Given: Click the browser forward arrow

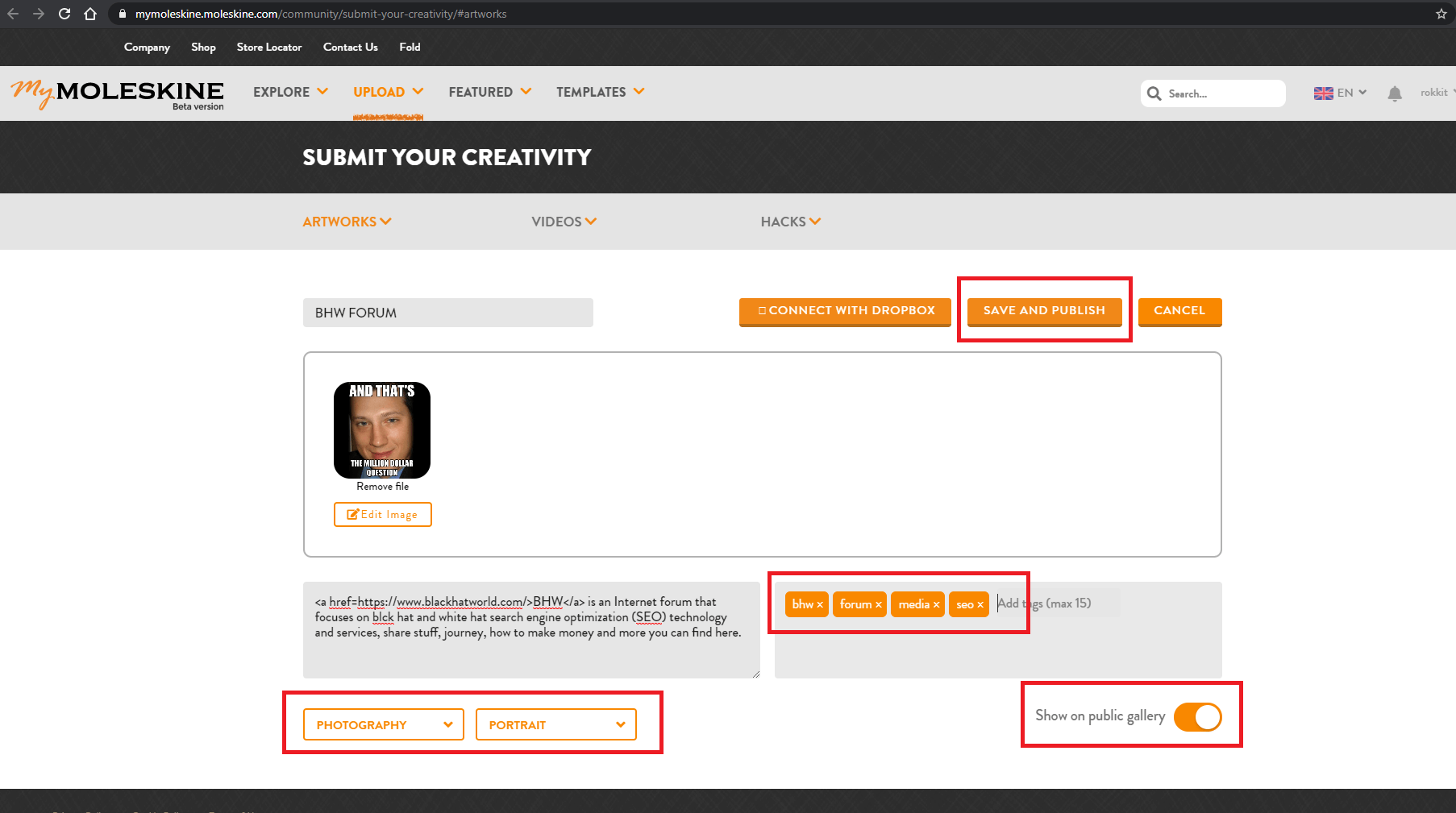Looking at the screenshot, I should click(39, 14).
